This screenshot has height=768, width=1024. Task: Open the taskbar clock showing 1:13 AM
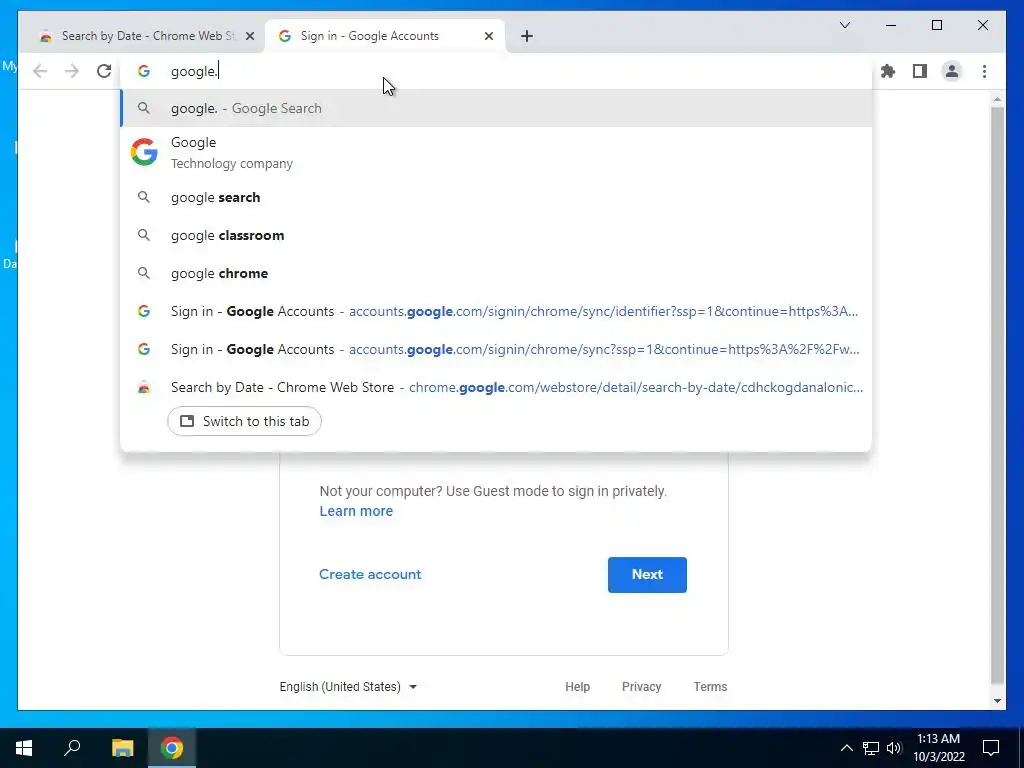pos(938,748)
